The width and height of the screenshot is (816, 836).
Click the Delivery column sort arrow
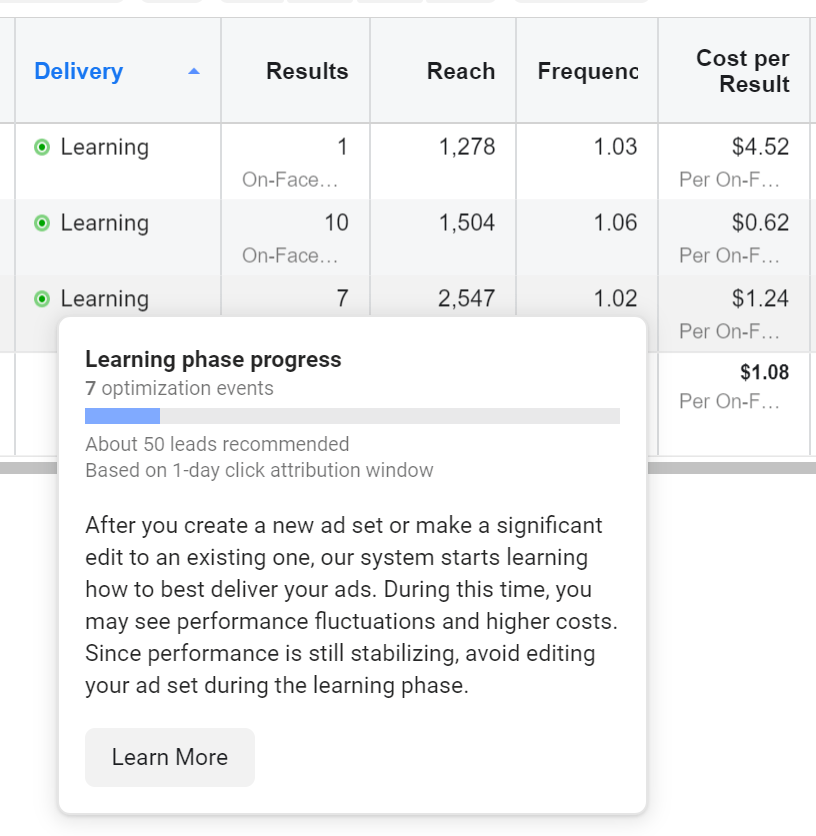[194, 72]
